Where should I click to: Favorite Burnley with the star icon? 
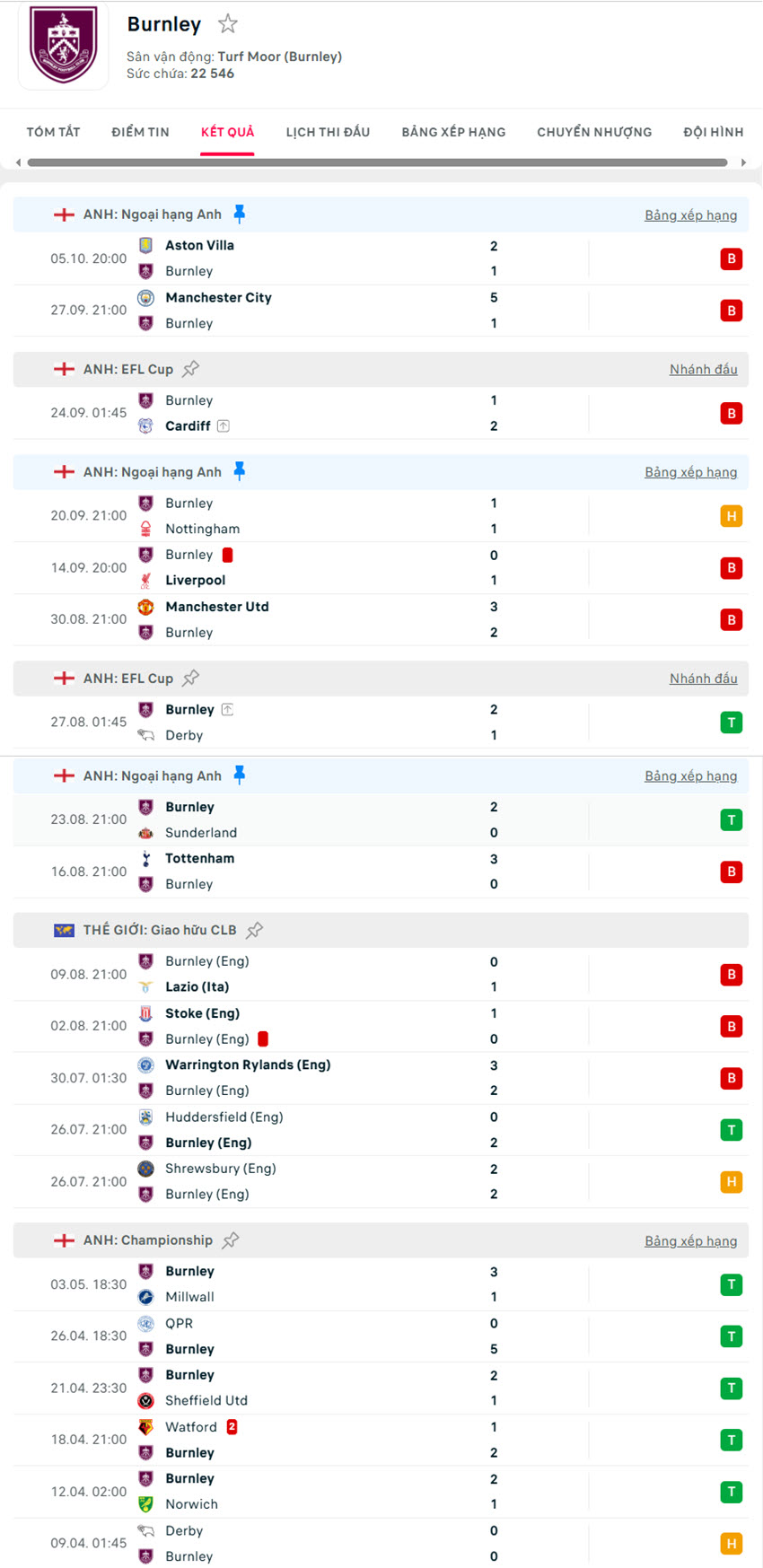(x=228, y=24)
